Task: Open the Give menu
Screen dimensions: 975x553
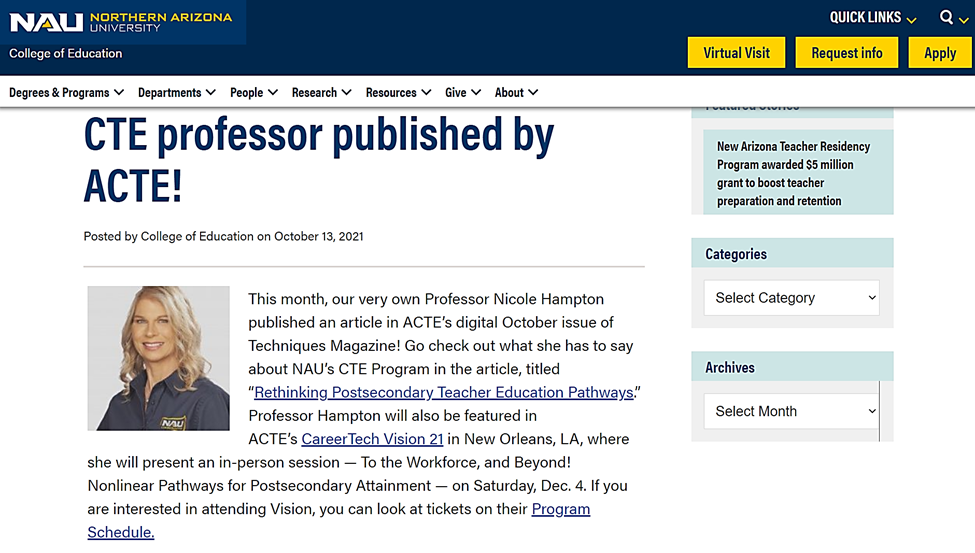Action: click(463, 93)
